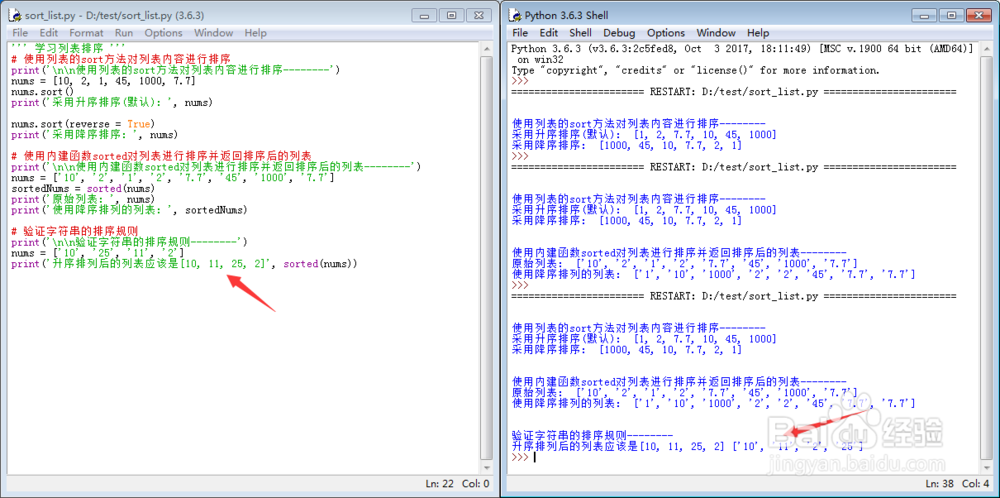
Task: Open File menu in Python Shell
Action: click(520, 33)
